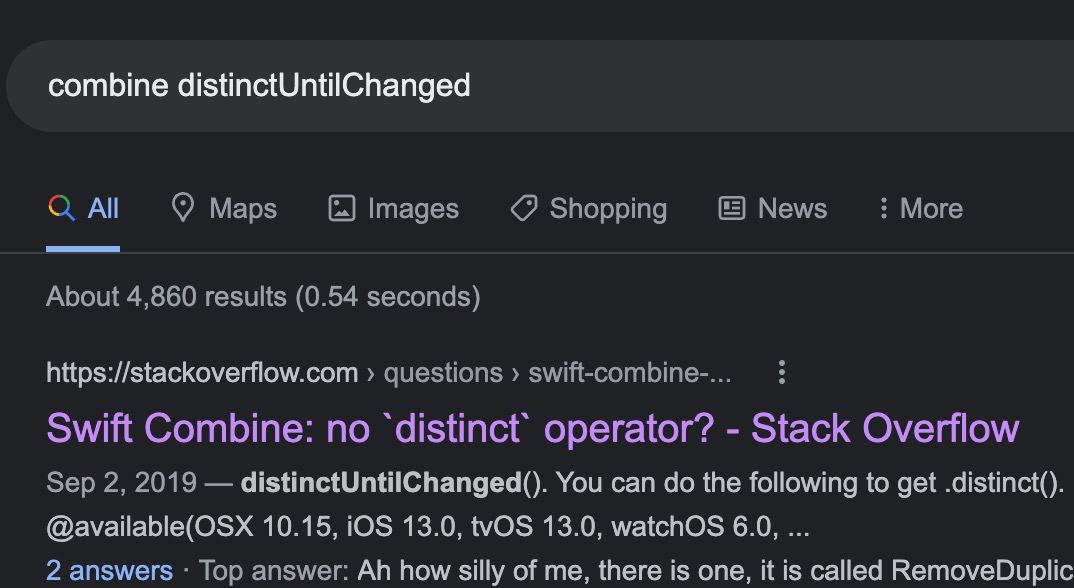Click the vertical dots icon beside More
This screenshot has width=1074, height=588.
coord(884,208)
